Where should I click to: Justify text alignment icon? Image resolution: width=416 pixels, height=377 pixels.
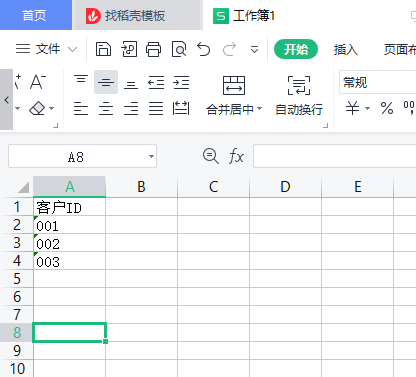coord(156,108)
